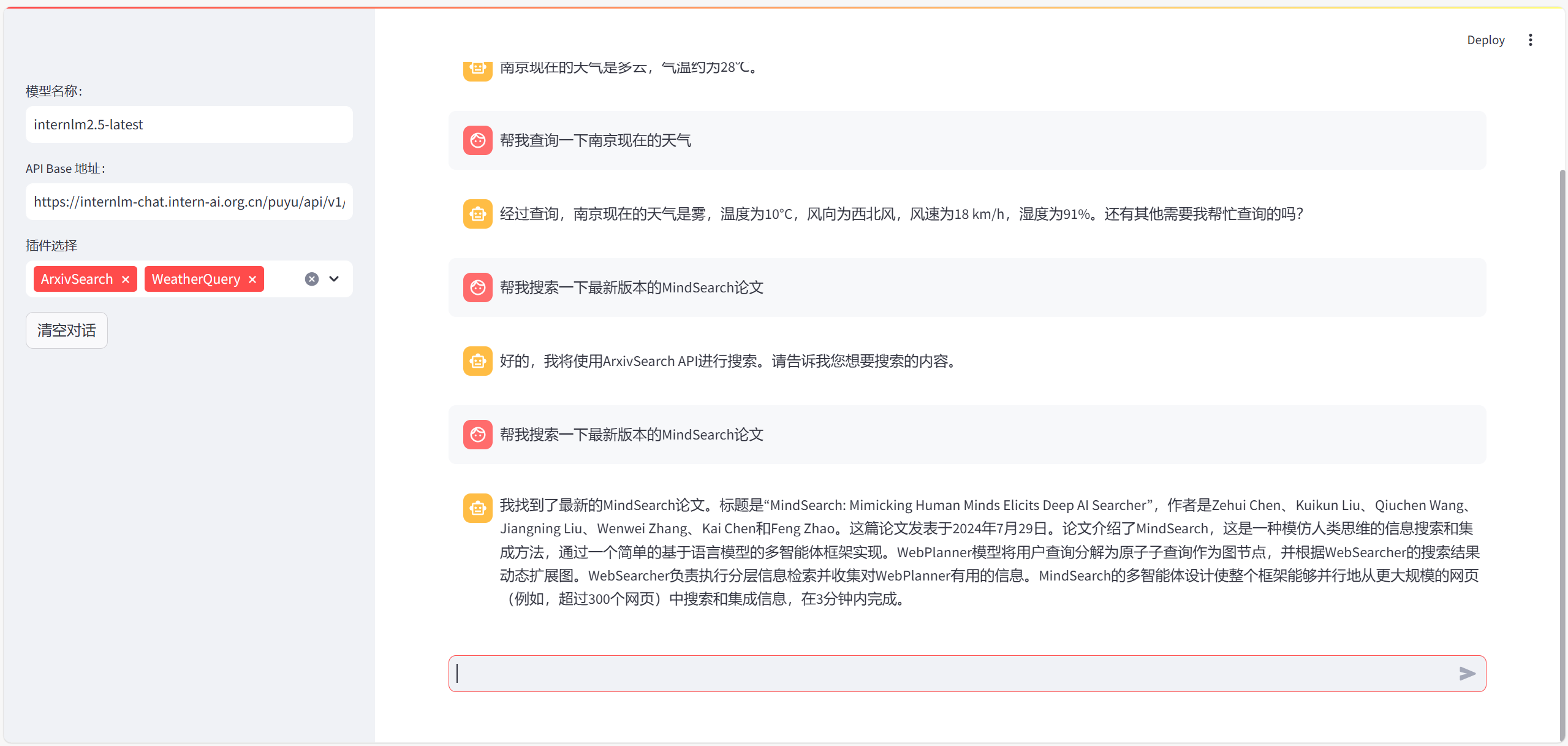Click the user avatar beside Nanjing weather question
This screenshot has width=1568, height=746.
[x=477, y=140]
